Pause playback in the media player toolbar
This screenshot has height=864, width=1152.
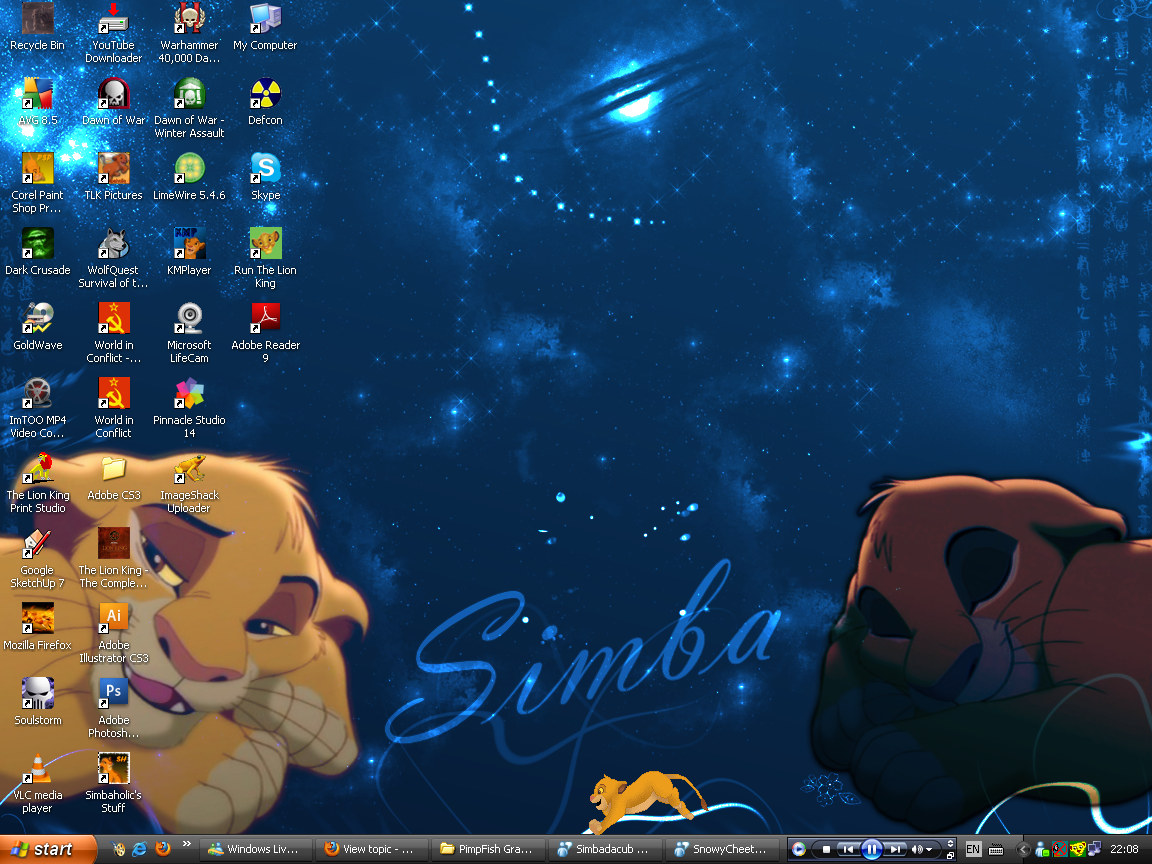(x=871, y=849)
